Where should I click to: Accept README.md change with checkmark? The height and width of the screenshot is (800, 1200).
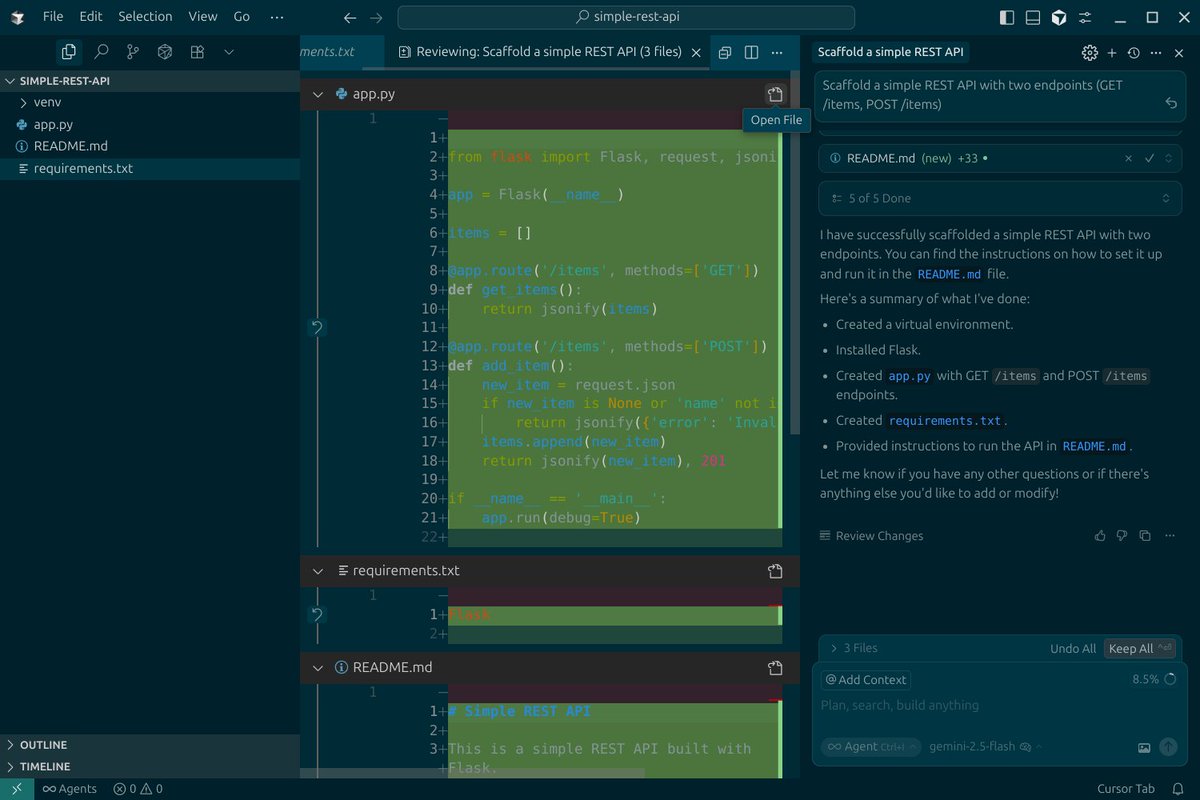click(1149, 158)
